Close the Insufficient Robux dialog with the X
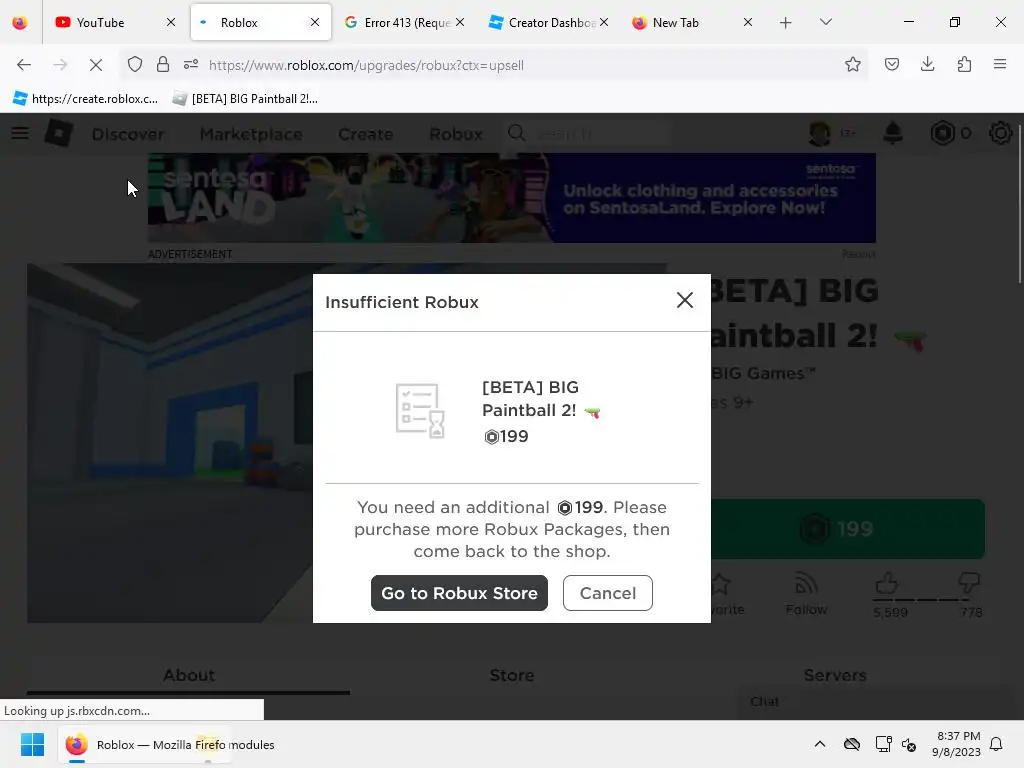1024x768 pixels. tap(684, 300)
